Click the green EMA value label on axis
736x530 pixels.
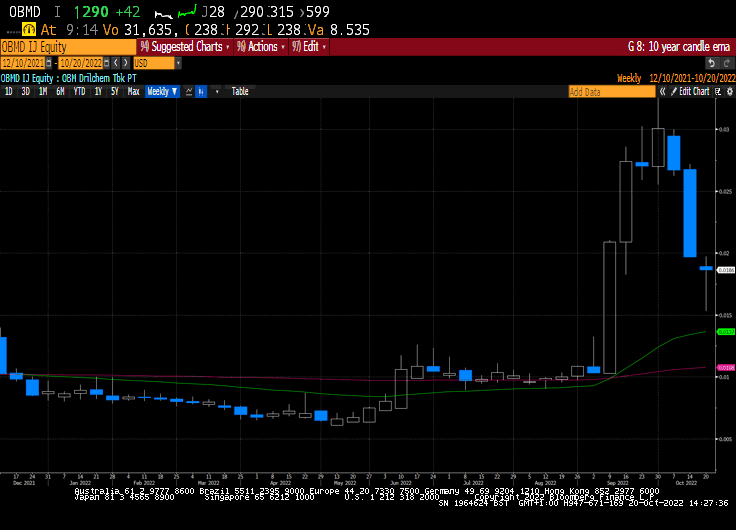coord(726,332)
